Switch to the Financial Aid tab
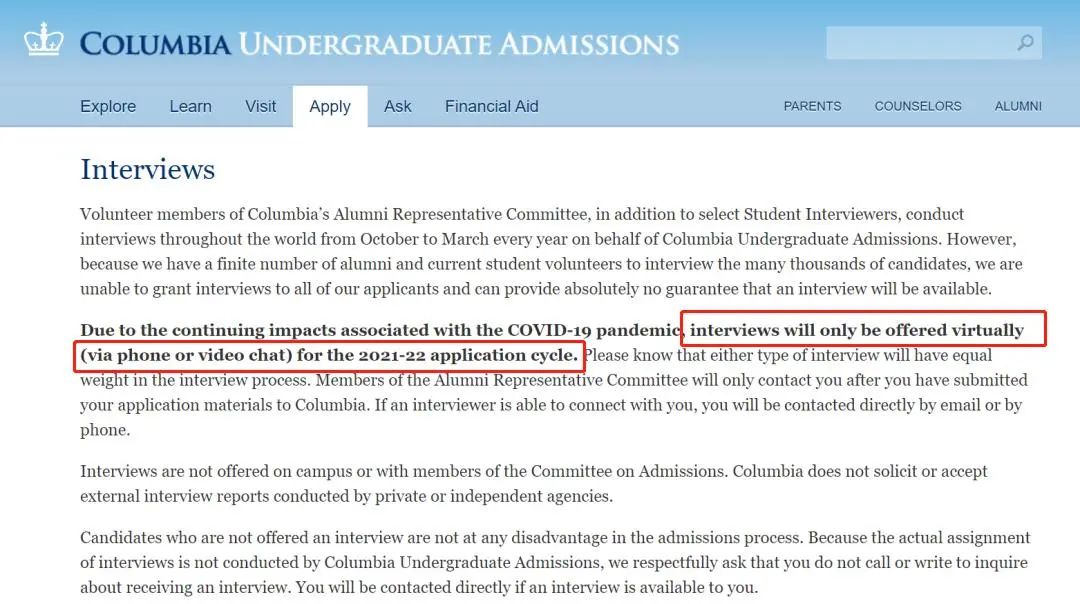 [x=491, y=106]
